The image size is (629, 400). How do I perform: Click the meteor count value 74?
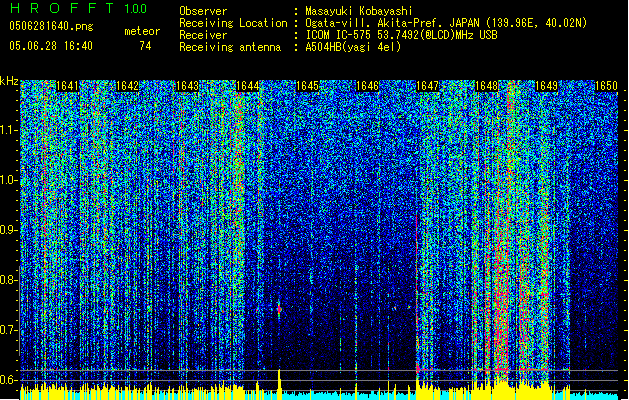[x=145, y=46]
